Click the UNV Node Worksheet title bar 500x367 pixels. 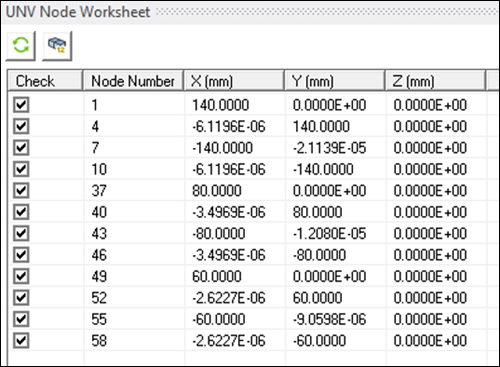click(250, 12)
